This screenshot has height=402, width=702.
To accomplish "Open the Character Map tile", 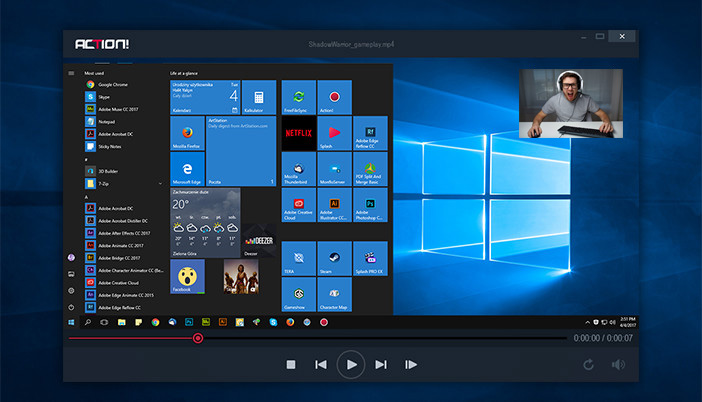I will (334, 294).
